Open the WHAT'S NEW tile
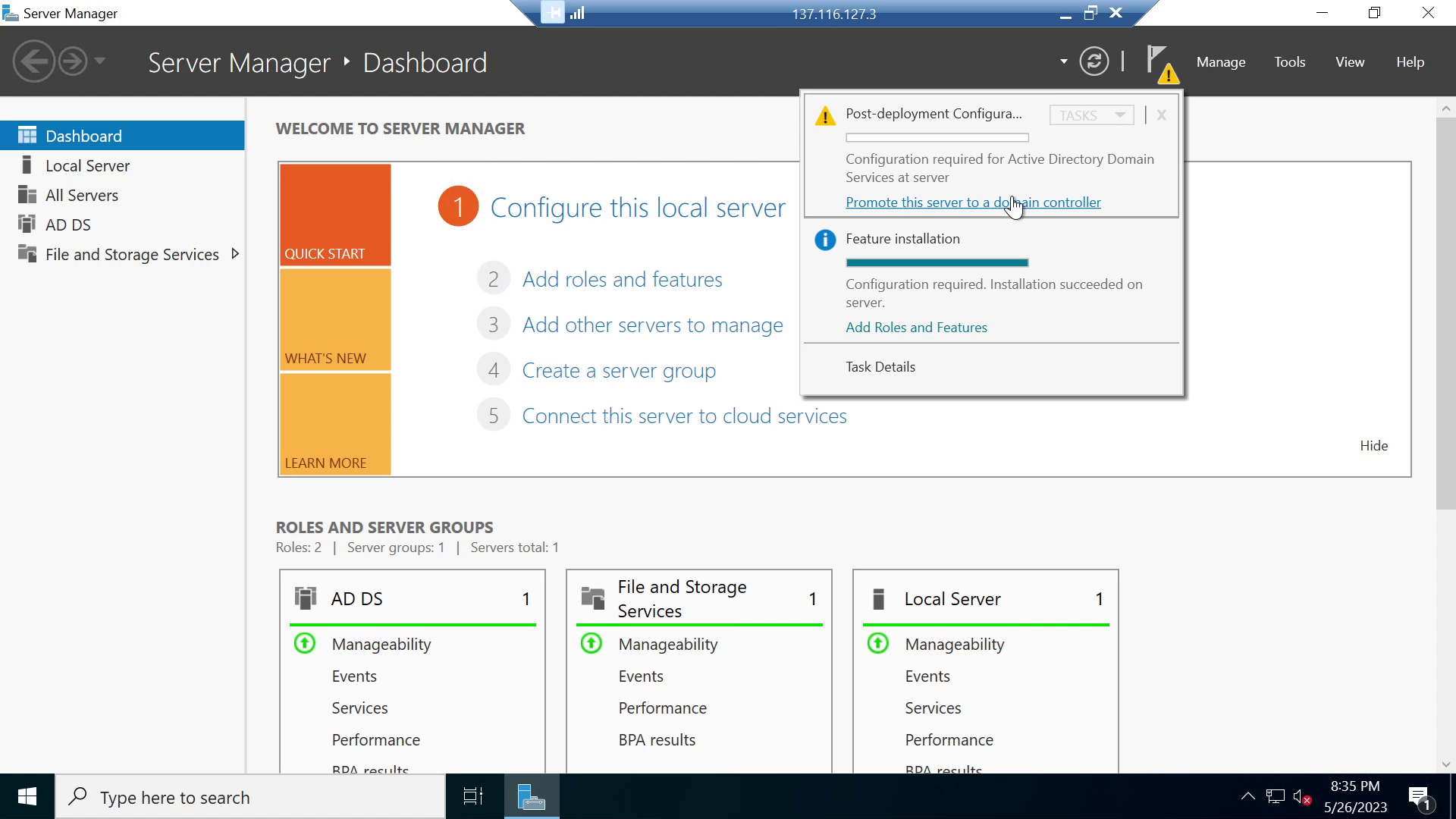Viewport: 1456px width, 819px height. (335, 319)
